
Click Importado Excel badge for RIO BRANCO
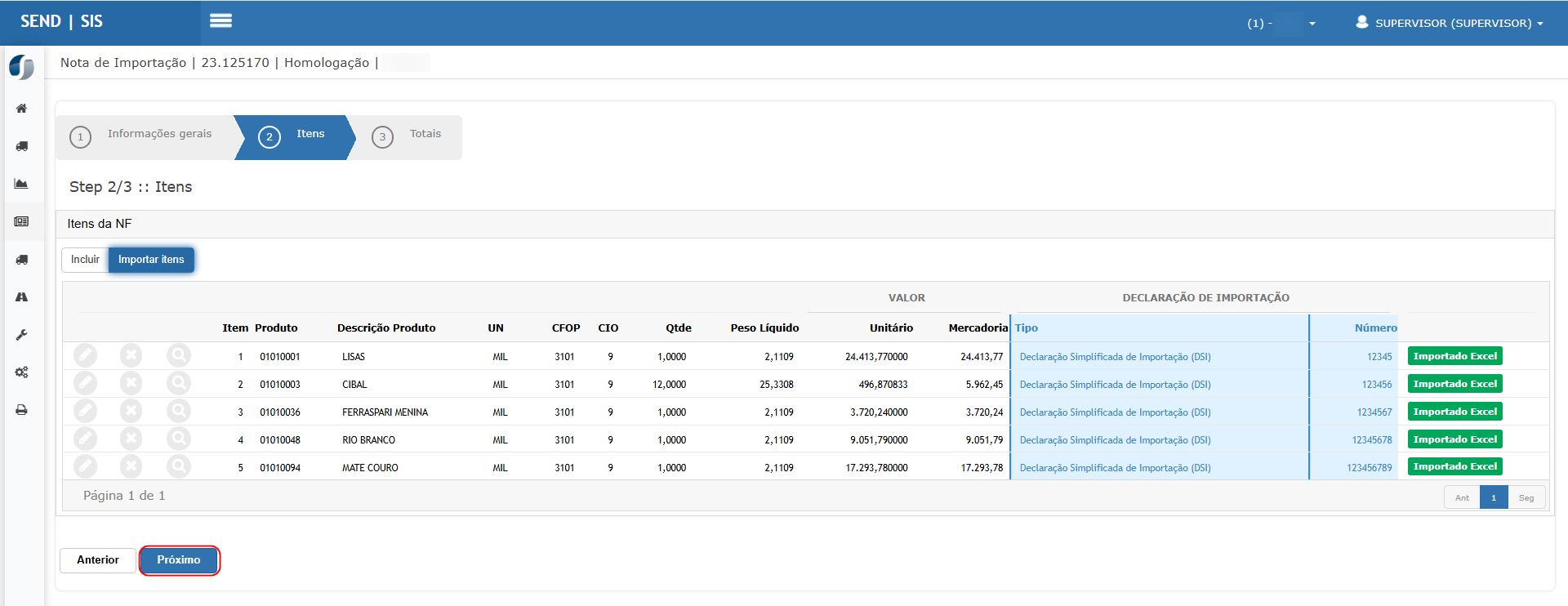coord(1454,439)
